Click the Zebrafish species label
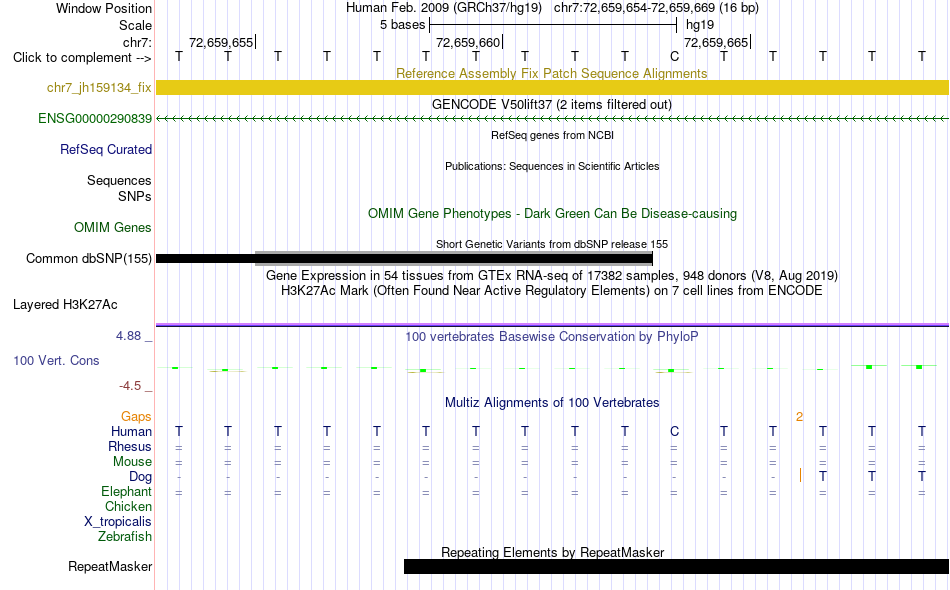Viewport: 950px width, 590px height. 125,537
